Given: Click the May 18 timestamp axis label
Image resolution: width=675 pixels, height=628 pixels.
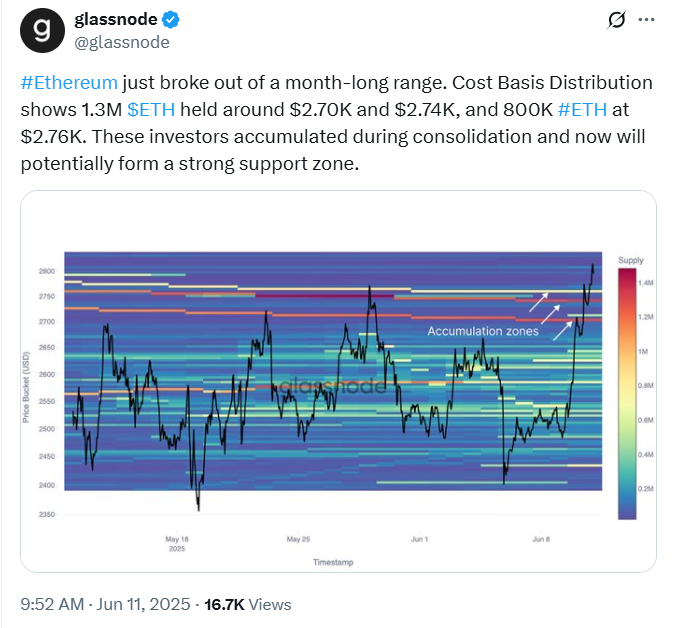Looking at the screenshot, I should pyautogui.click(x=177, y=538).
